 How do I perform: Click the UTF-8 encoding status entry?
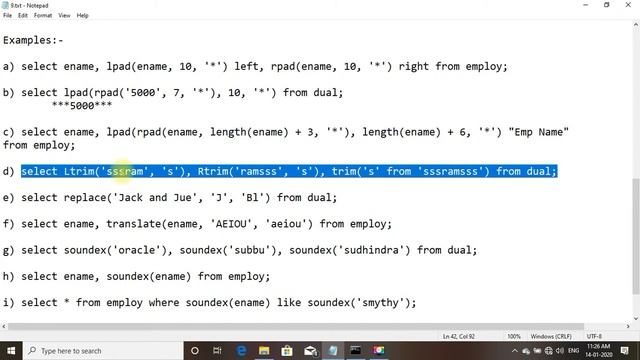(594, 337)
